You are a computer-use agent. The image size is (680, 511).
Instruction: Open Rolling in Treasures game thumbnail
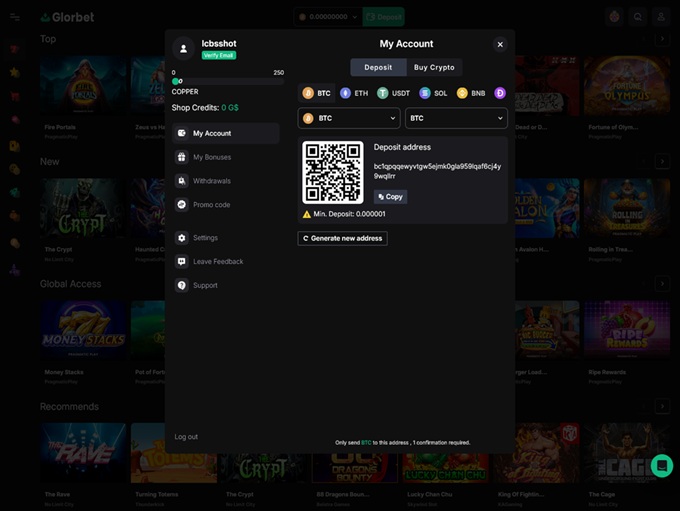point(627,208)
